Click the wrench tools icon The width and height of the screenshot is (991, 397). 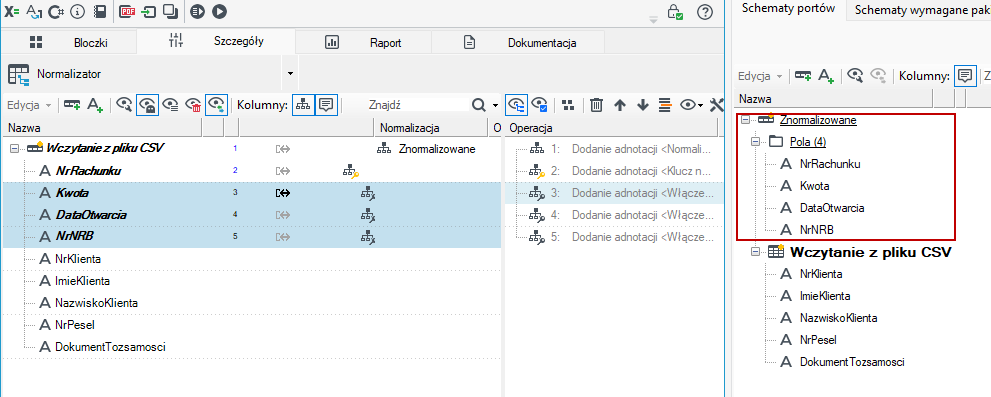(x=716, y=105)
